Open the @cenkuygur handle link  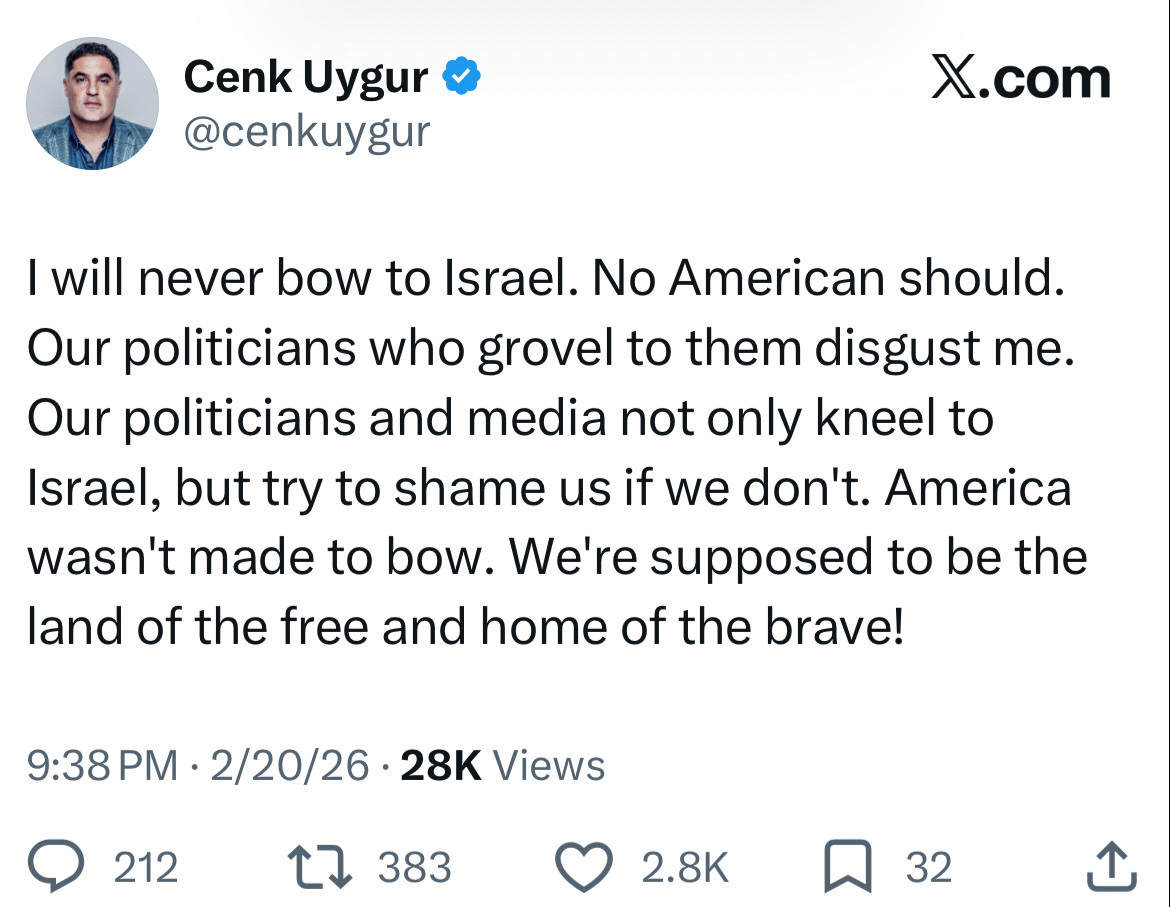pos(306,131)
